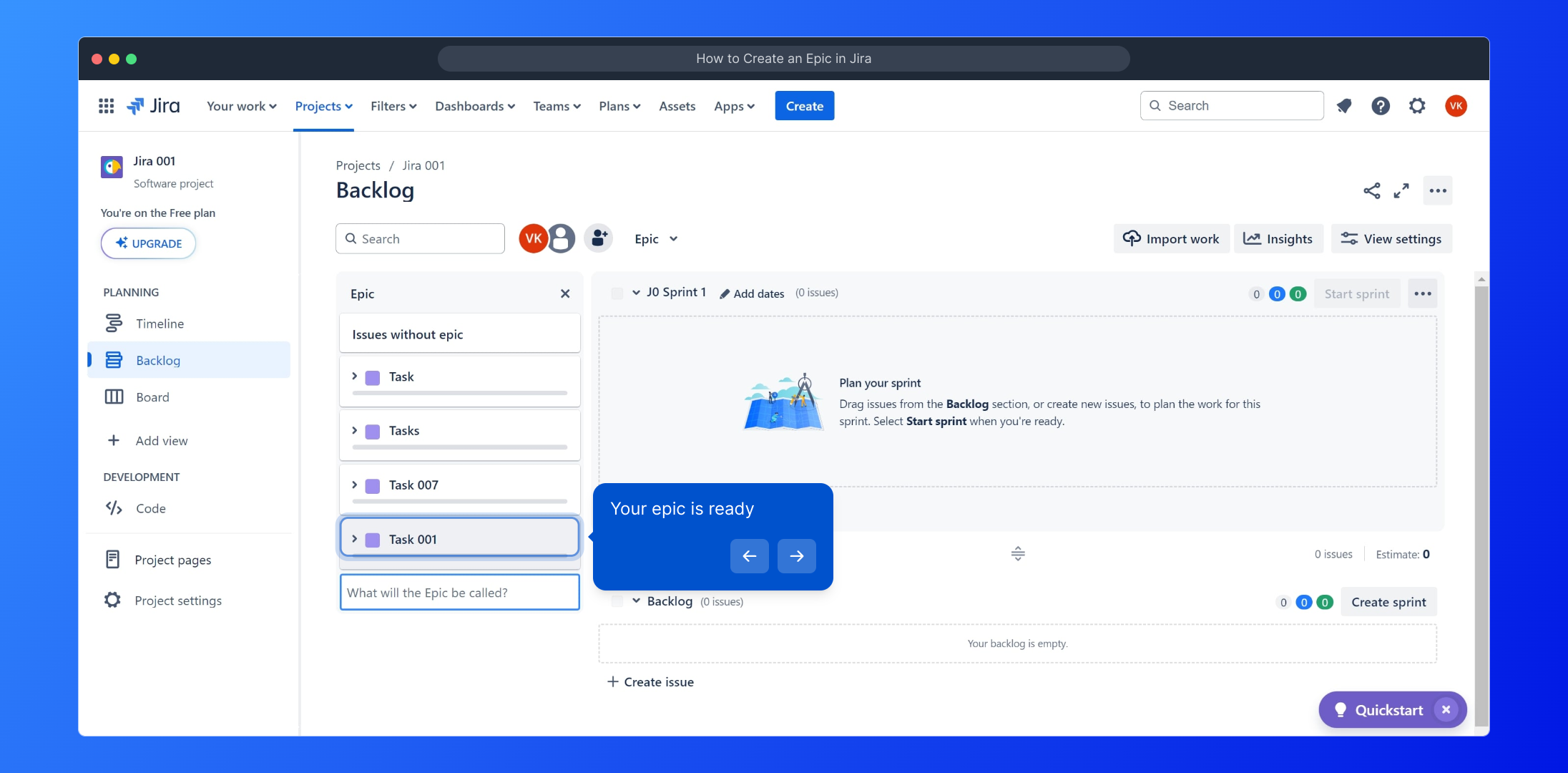Click the notifications bell icon
Screen dimensions: 1568x773
tap(1344, 106)
